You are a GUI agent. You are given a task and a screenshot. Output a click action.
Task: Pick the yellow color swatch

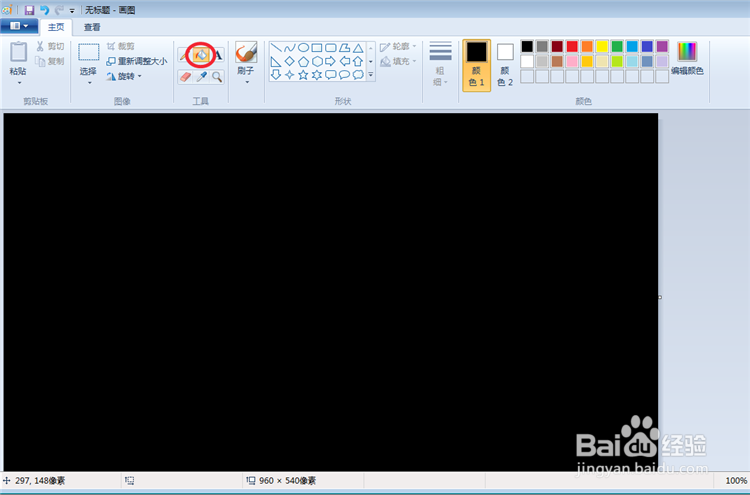(x=602, y=46)
